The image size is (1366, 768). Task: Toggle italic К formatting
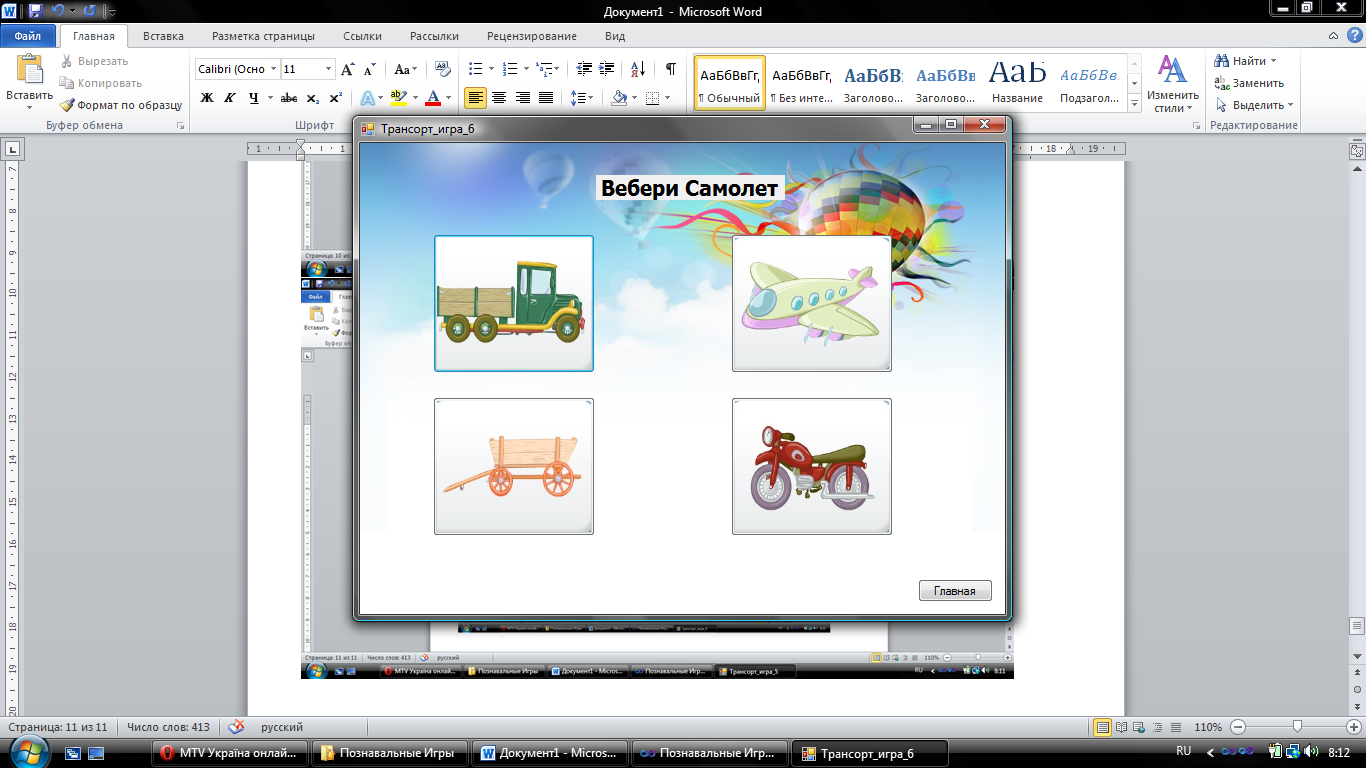pyautogui.click(x=229, y=98)
